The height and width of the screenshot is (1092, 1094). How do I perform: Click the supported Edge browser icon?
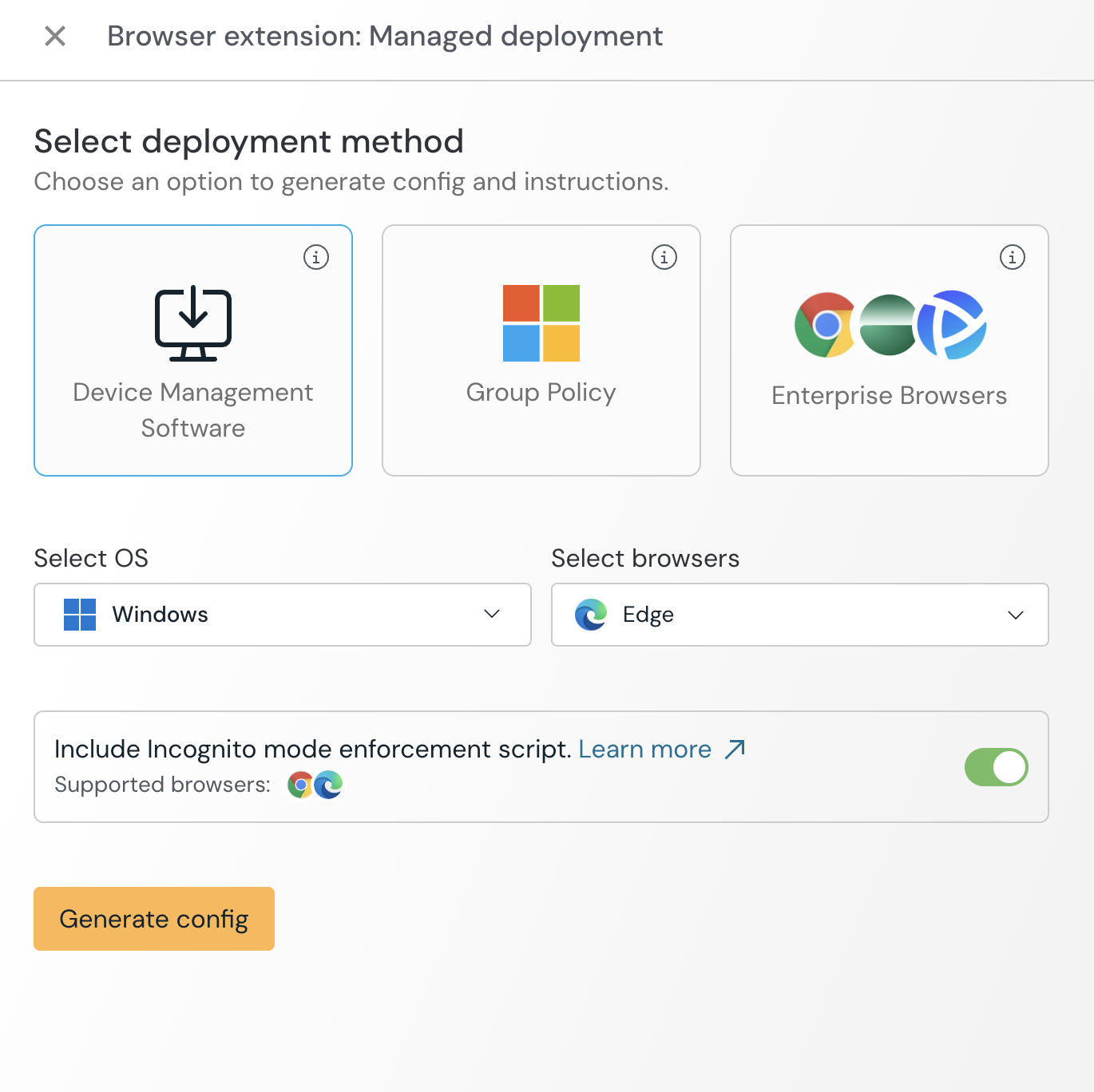[328, 785]
